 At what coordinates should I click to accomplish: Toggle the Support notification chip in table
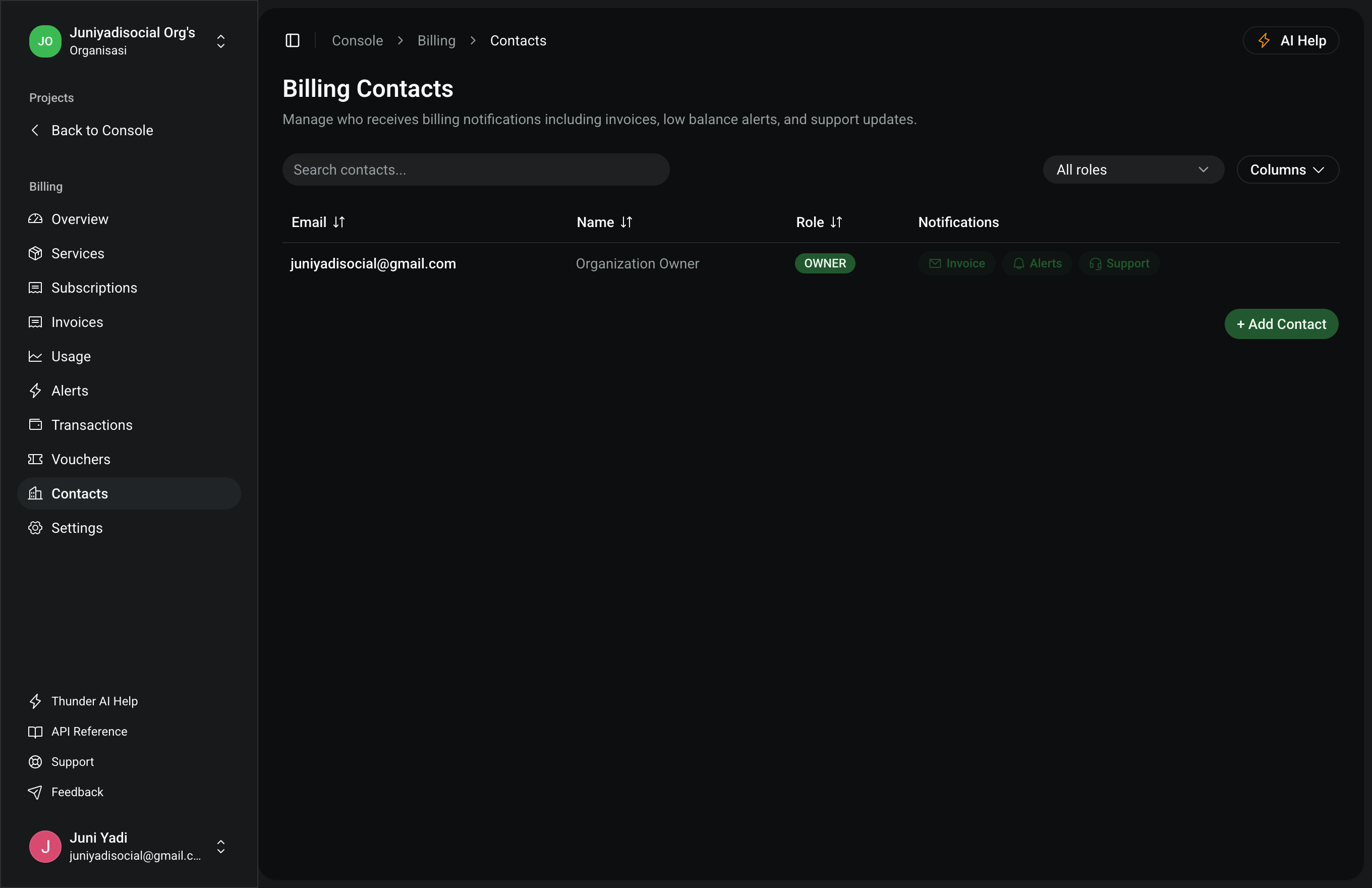[x=1119, y=263]
